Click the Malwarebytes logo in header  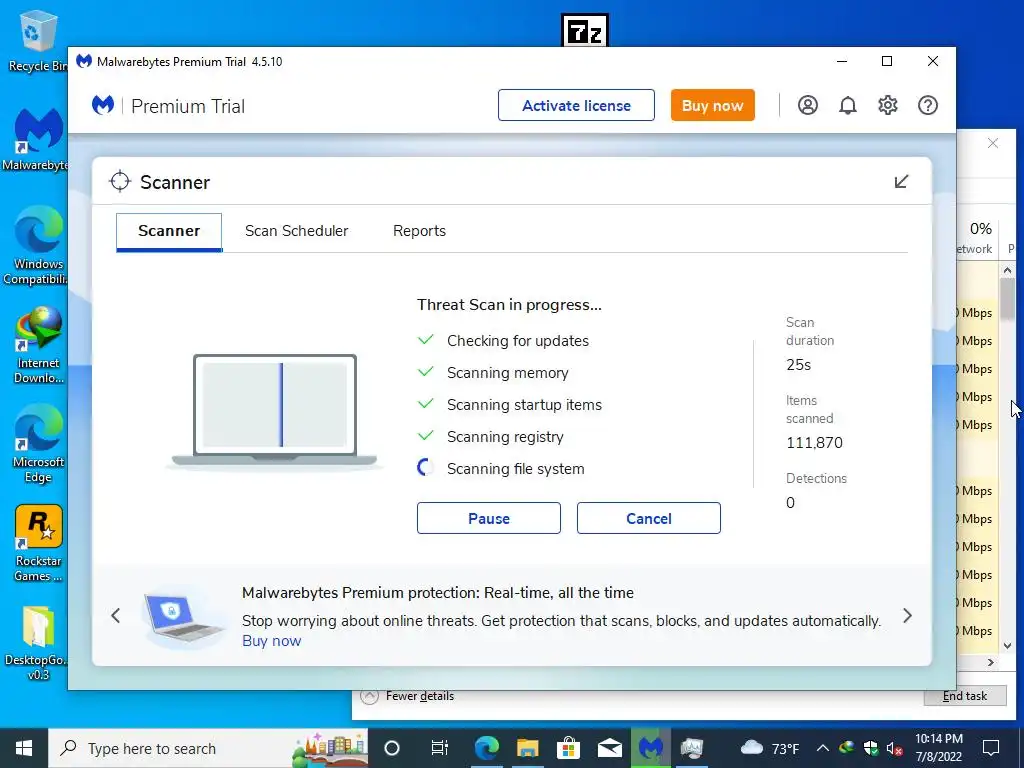pyautogui.click(x=103, y=105)
